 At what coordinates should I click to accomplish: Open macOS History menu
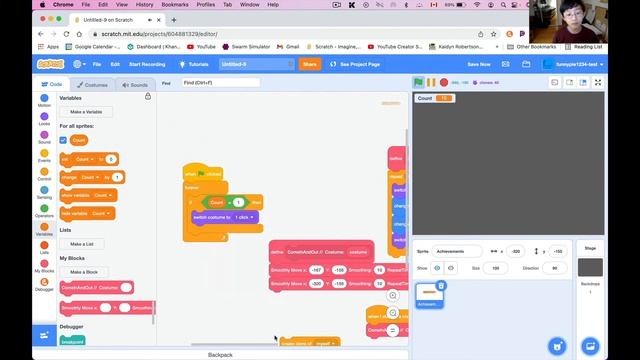click(x=144, y=4)
